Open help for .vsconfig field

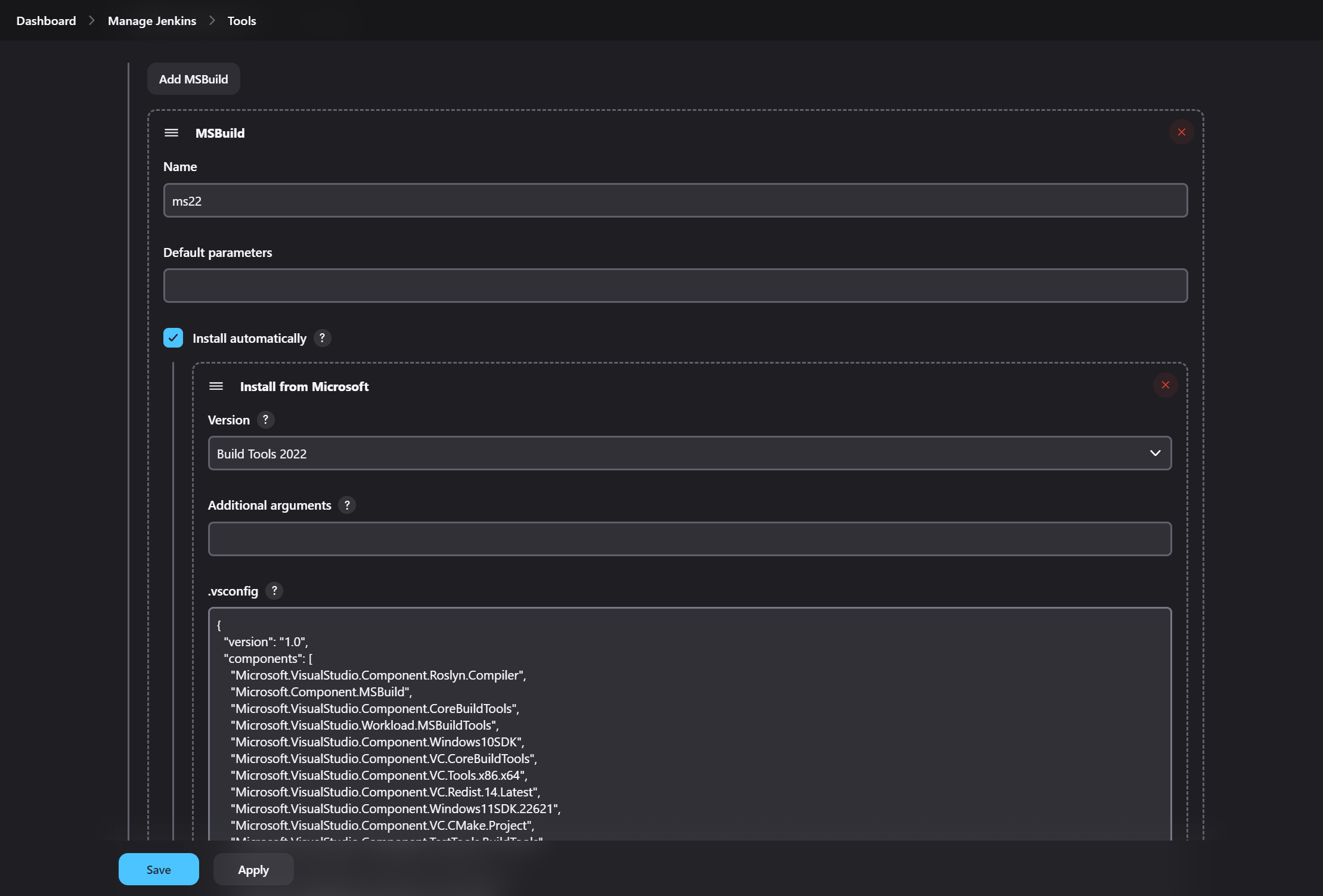(274, 591)
